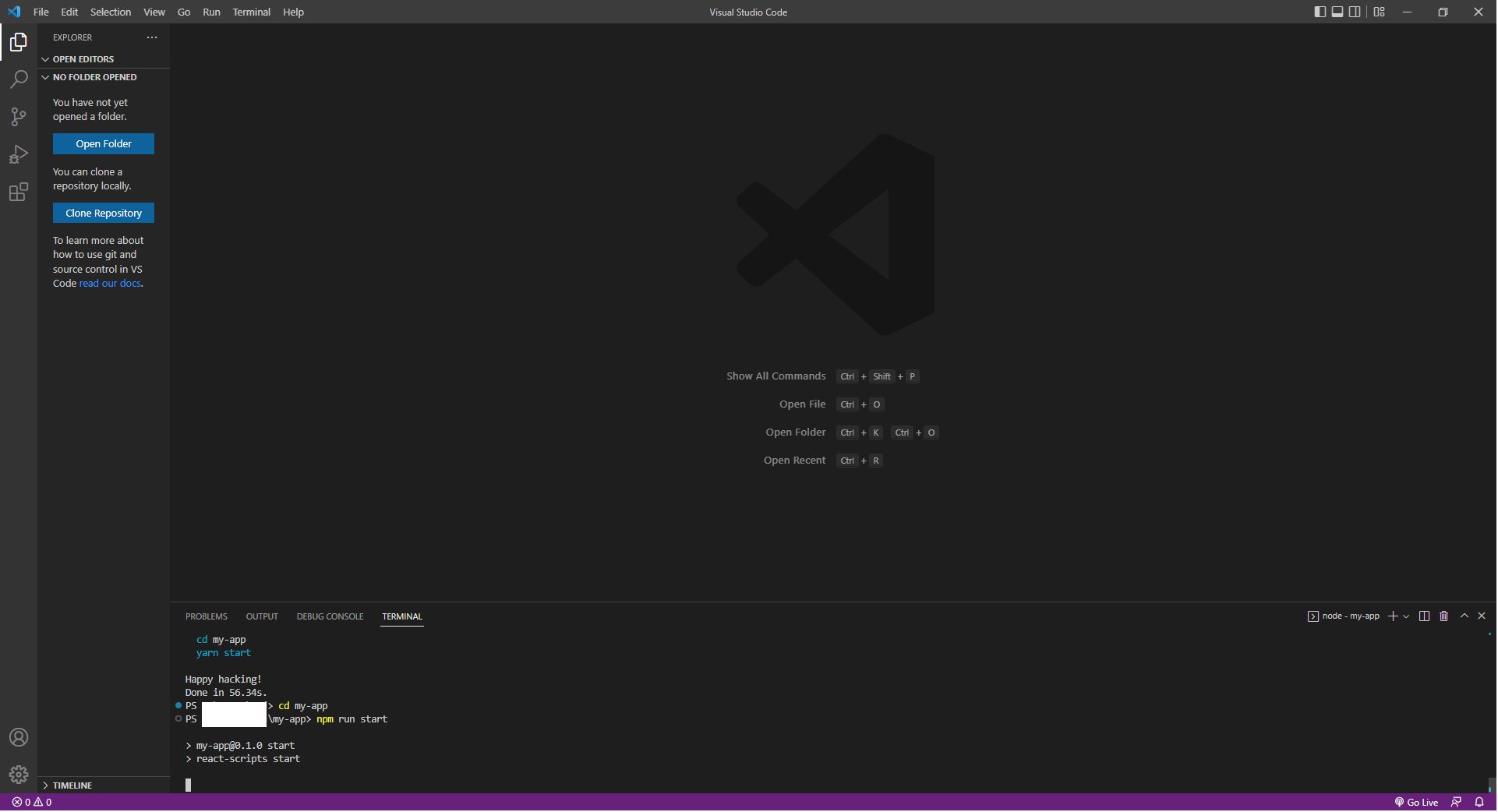Click the yarn start terminal text

pyautogui.click(x=224, y=653)
